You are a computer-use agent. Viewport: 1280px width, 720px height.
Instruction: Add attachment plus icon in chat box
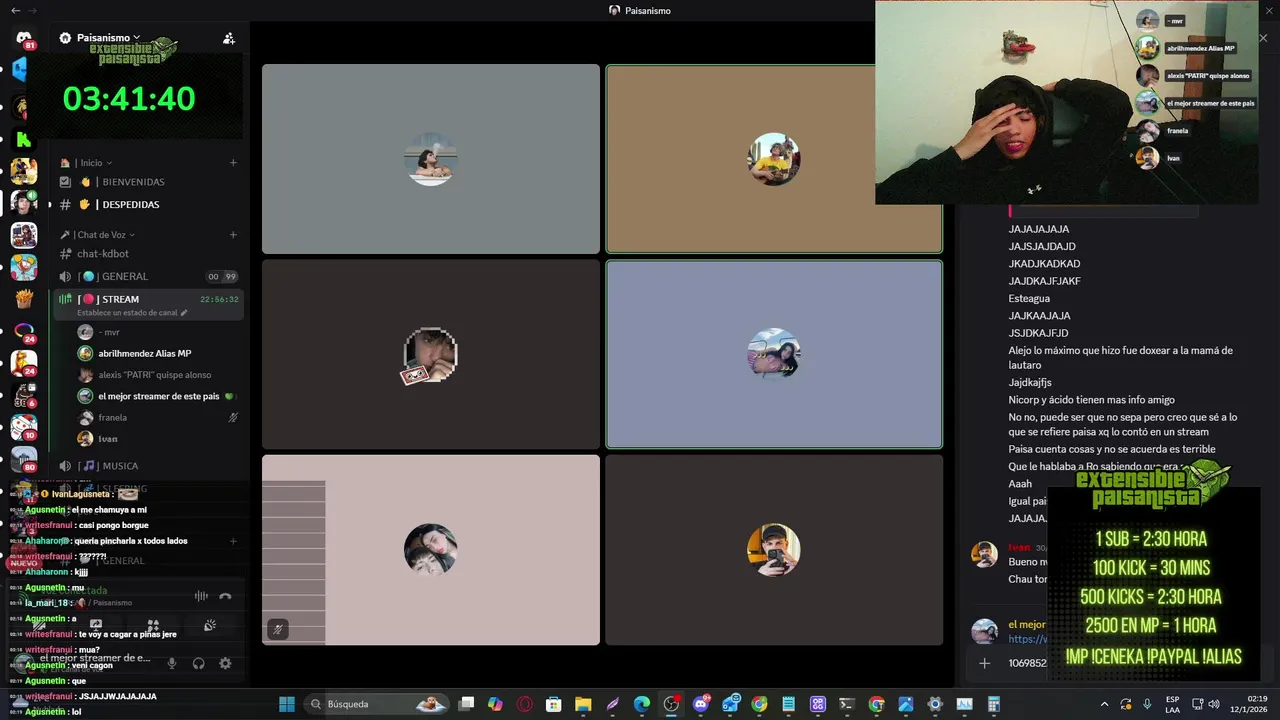click(985, 663)
